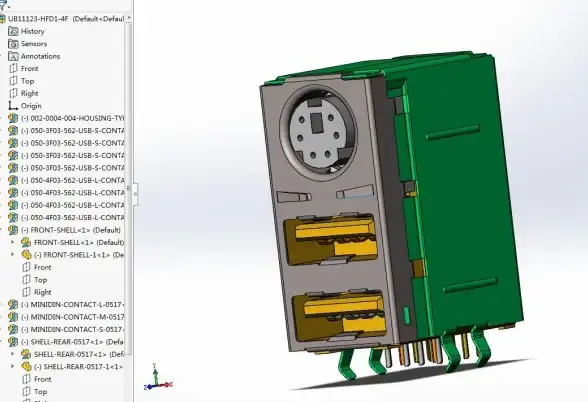
Task: Select the Origin label
Action: pos(31,106)
